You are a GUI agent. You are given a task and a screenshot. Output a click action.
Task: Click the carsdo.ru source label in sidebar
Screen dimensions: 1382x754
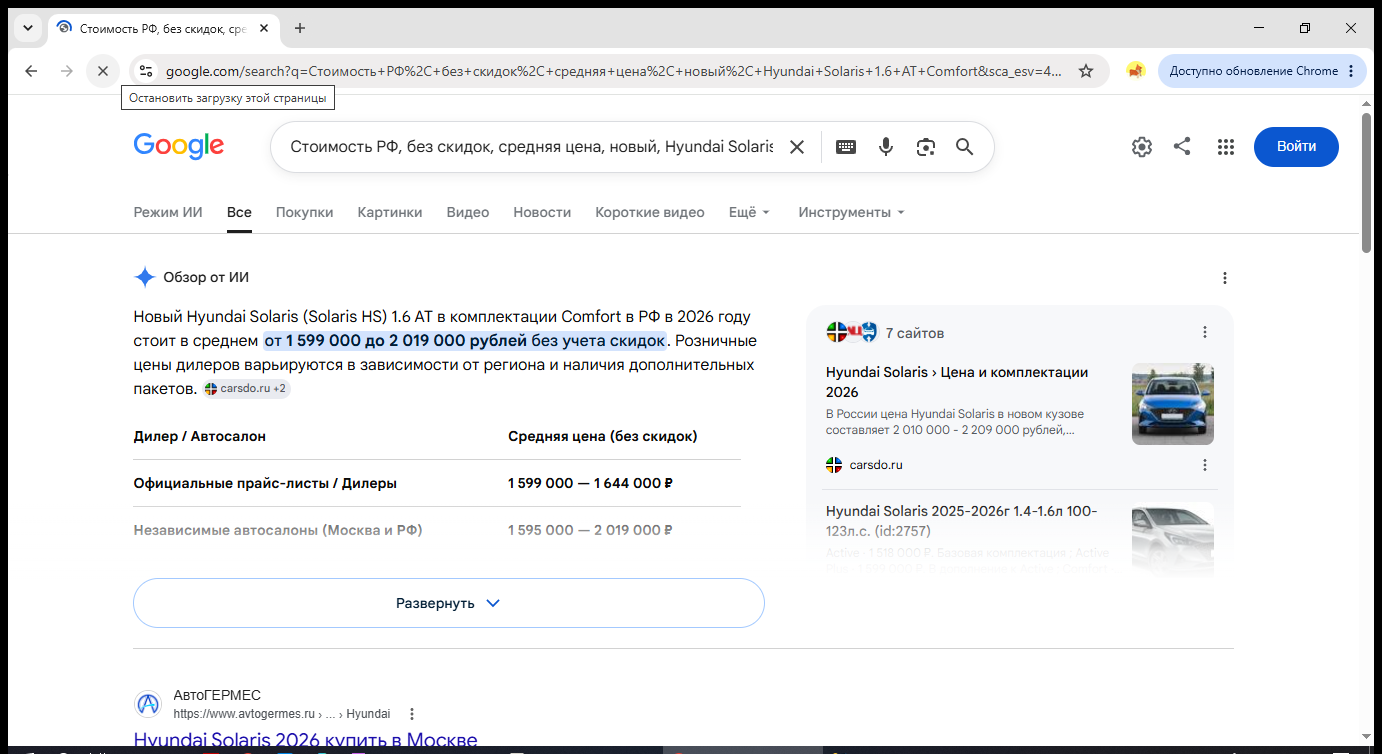(876, 465)
